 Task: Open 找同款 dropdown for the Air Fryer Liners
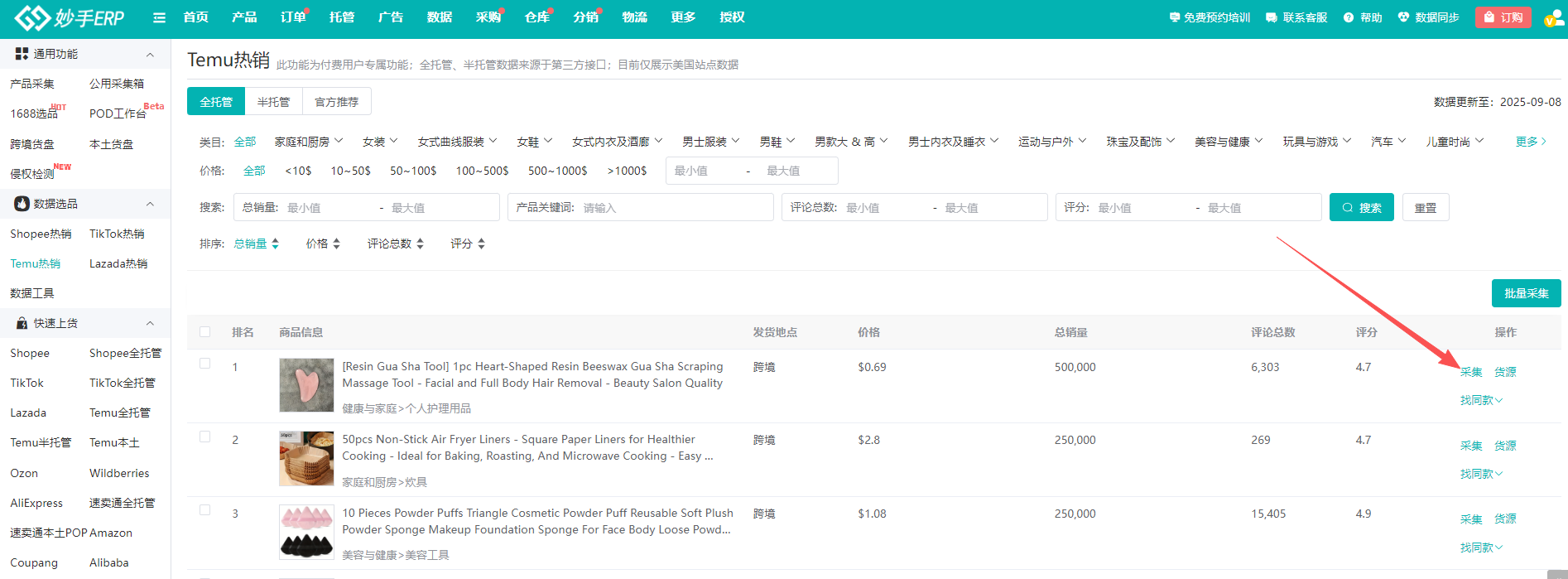(1481, 474)
